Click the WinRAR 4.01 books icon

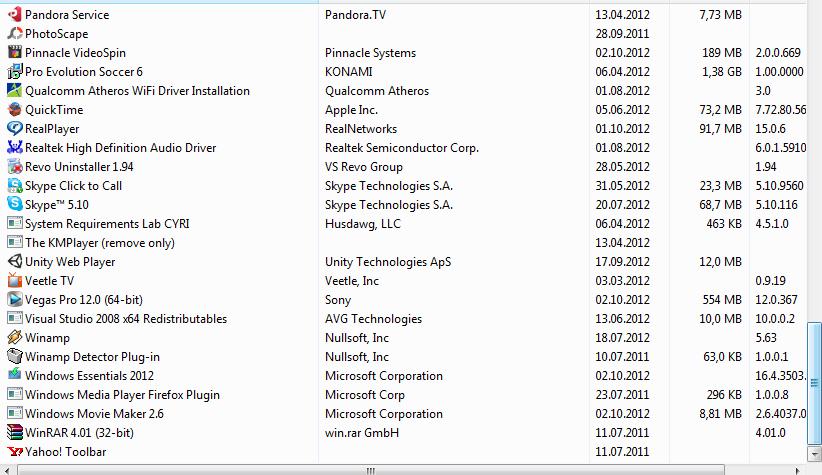(x=14, y=433)
